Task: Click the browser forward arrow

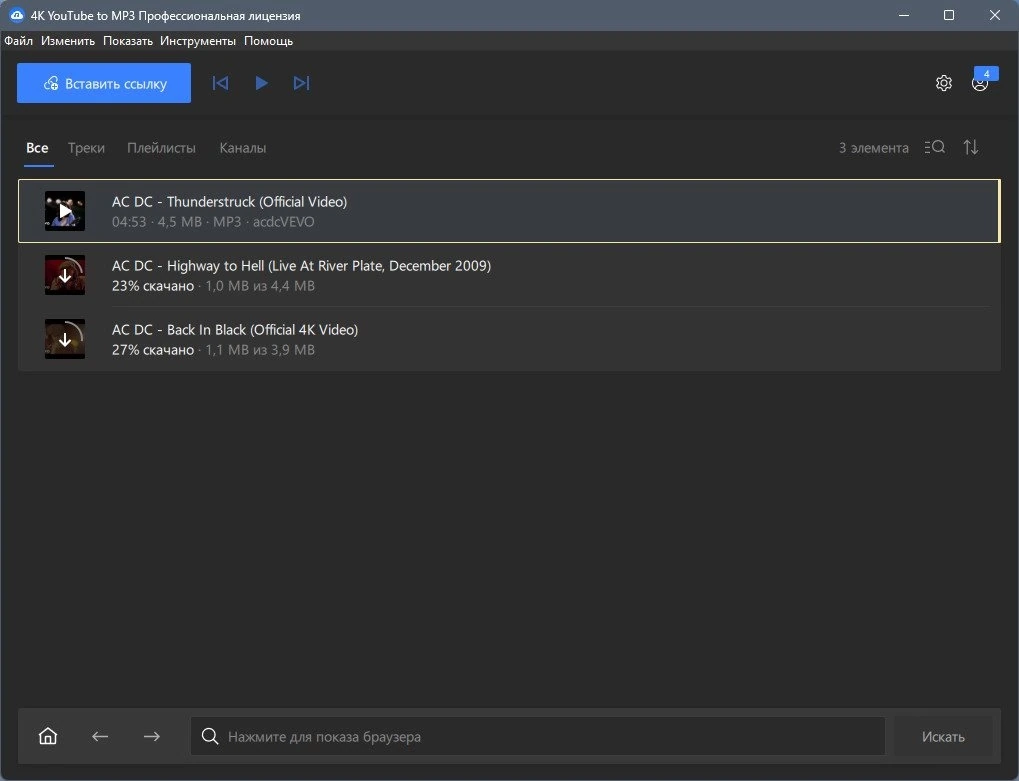Action: pos(152,736)
